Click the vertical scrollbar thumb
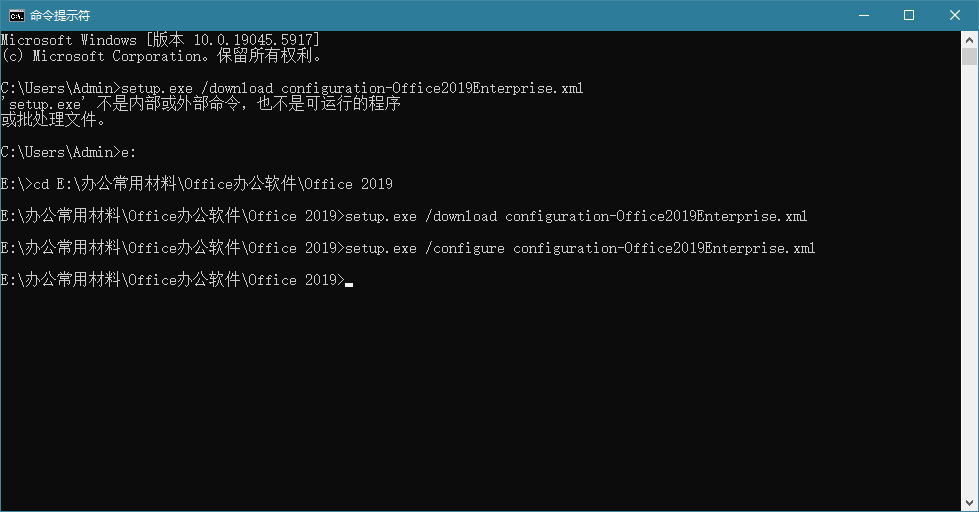The height and width of the screenshot is (512, 979). click(x=969, y=56)
